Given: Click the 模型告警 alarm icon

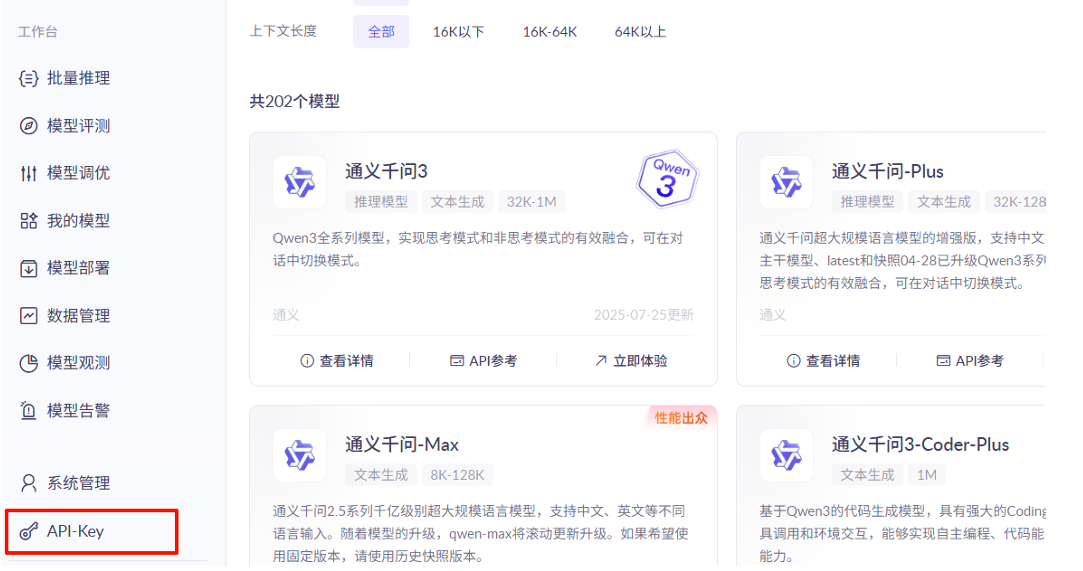Looking at the screenshot, I should 28,411.
